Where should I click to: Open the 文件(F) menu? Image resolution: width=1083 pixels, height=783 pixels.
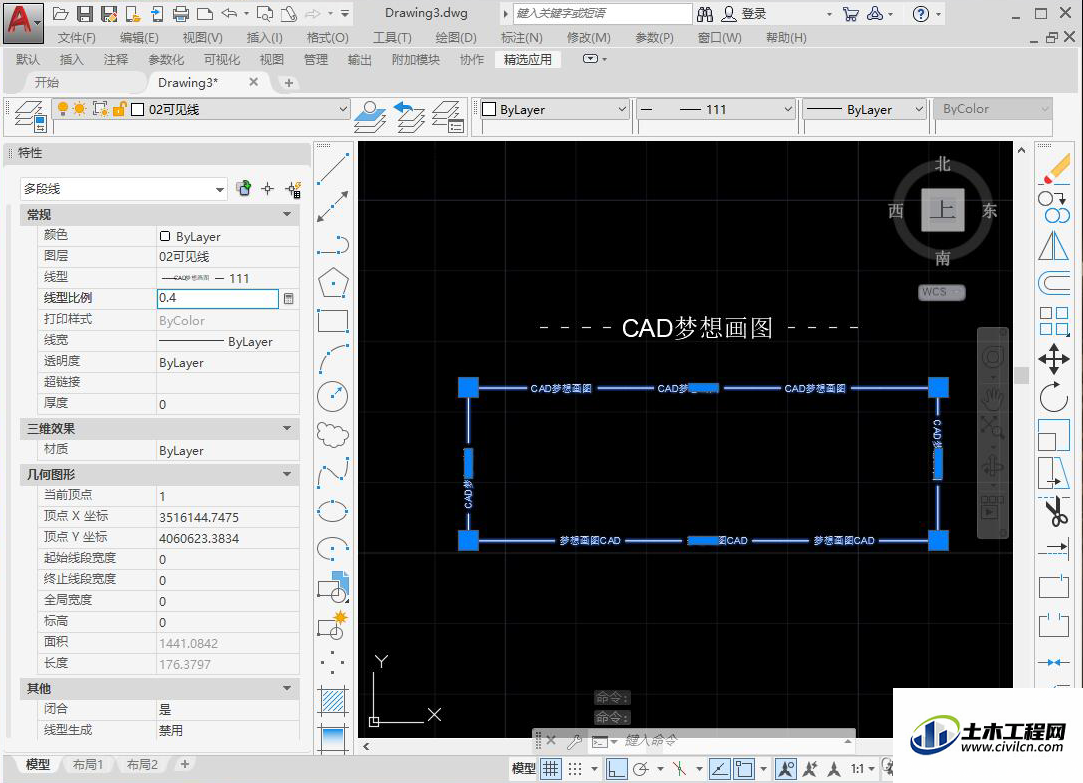click(x=76, y=37)
